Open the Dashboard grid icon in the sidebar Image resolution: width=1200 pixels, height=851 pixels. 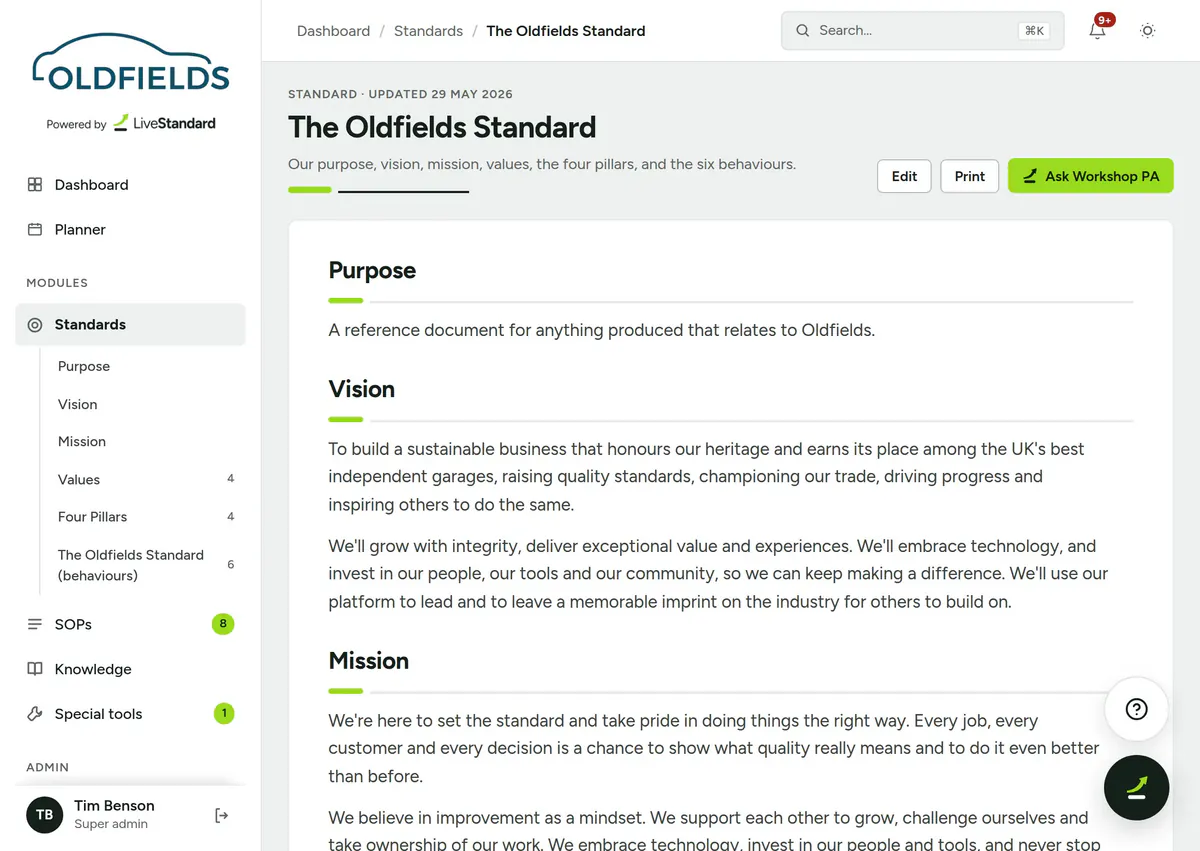35,185
